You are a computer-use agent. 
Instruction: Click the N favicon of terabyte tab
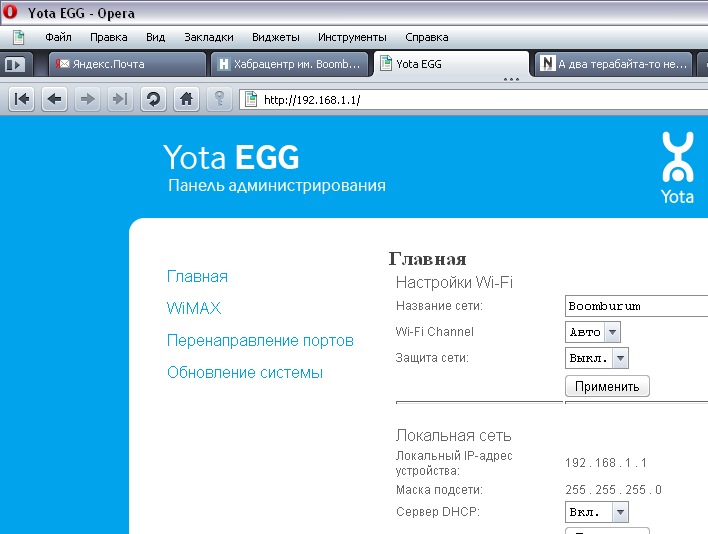(547, 64)
